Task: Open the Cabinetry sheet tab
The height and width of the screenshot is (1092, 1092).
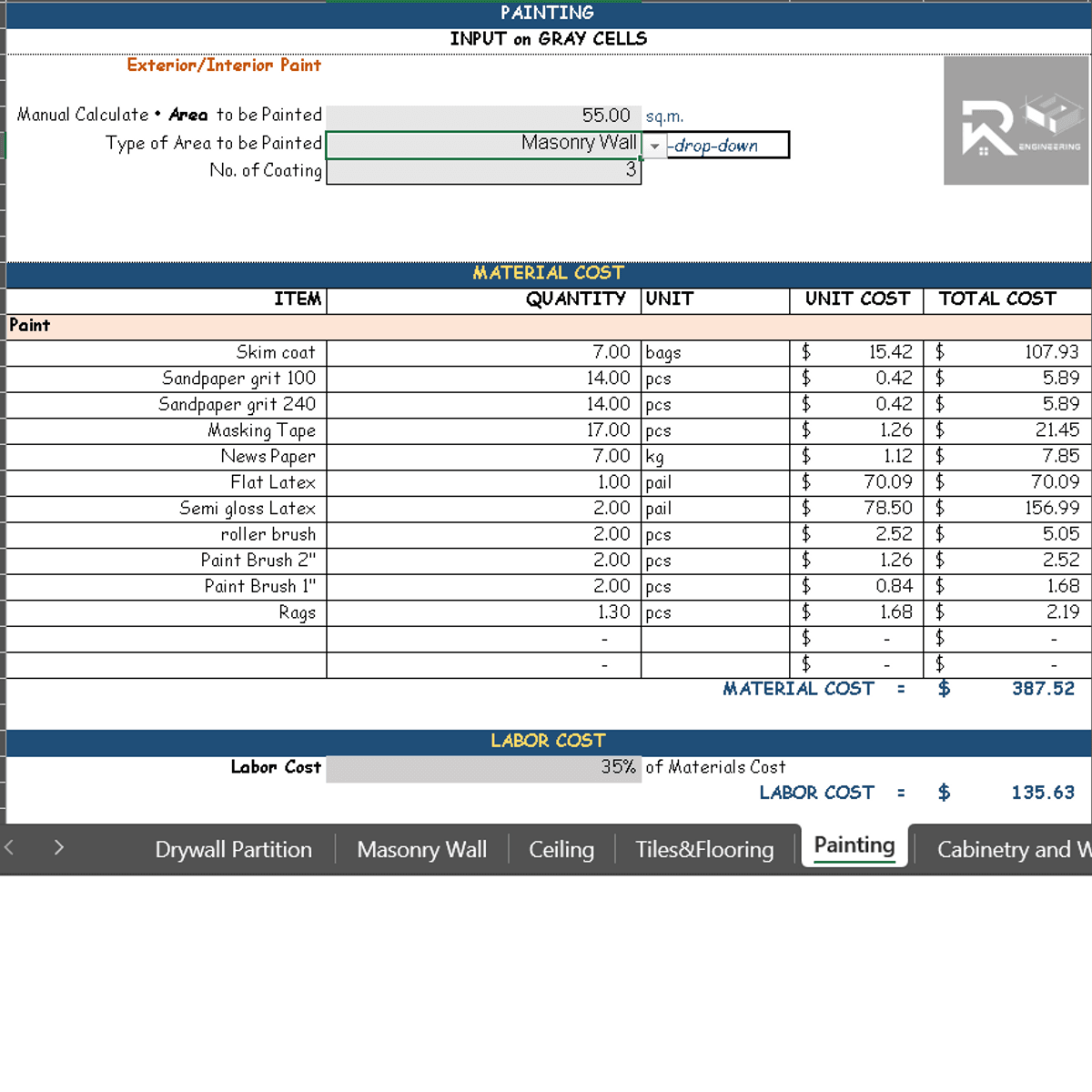Action: [1010, 849]
